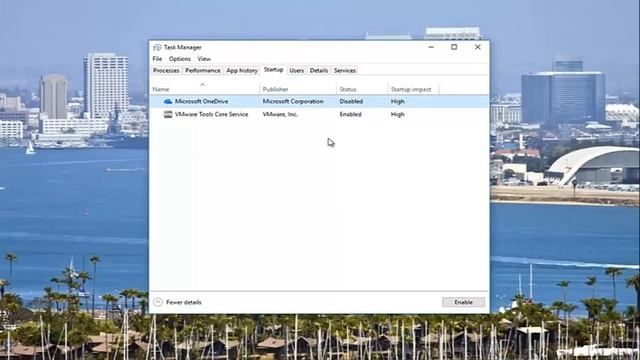Minimize the Task Manager window

431,47
